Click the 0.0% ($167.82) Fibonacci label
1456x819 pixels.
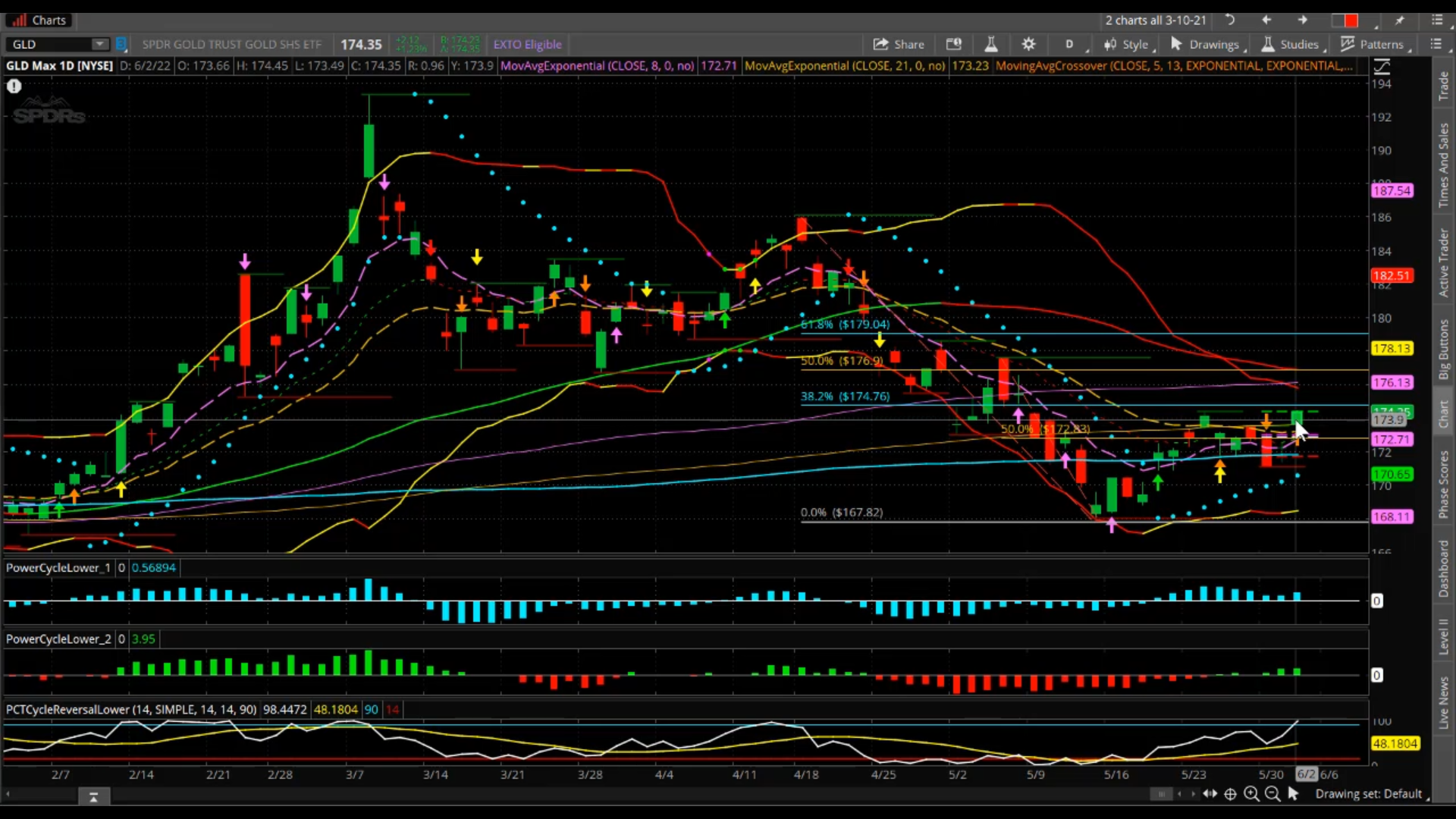pos(842,513)
